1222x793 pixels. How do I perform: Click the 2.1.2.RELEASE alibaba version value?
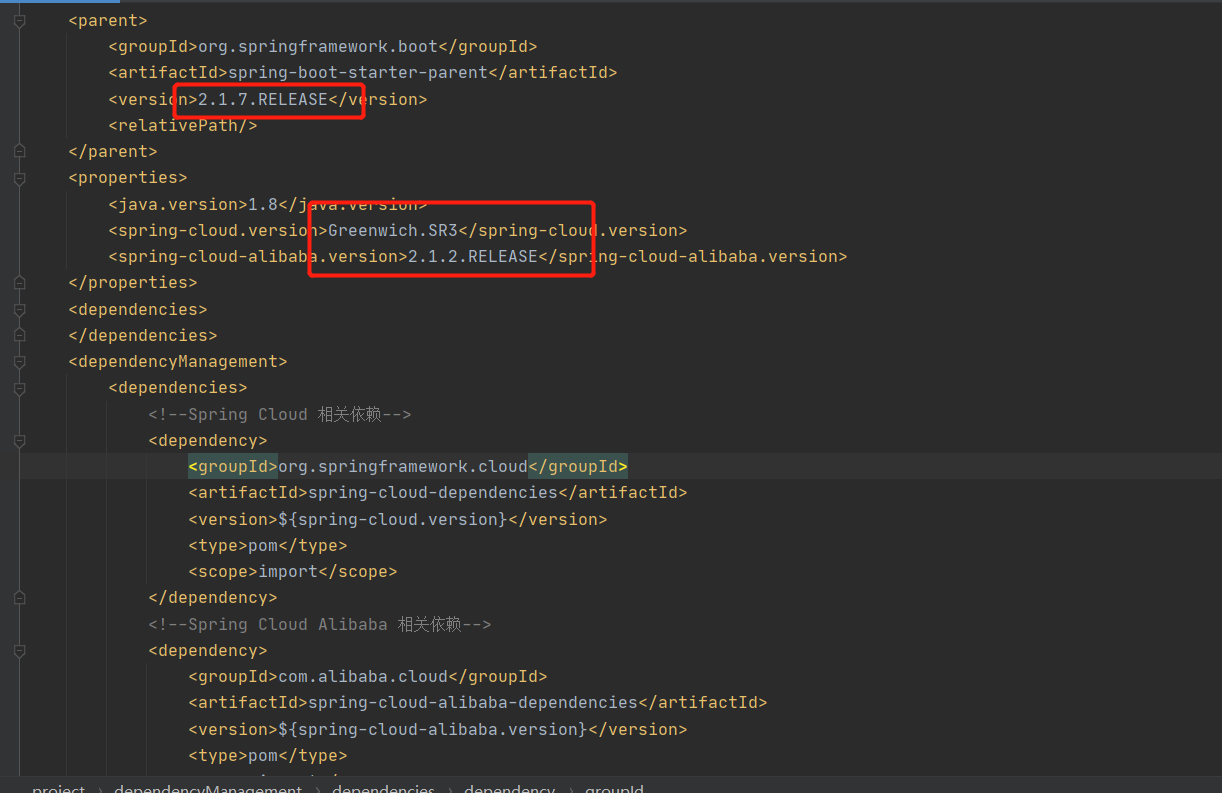point(473,256)
